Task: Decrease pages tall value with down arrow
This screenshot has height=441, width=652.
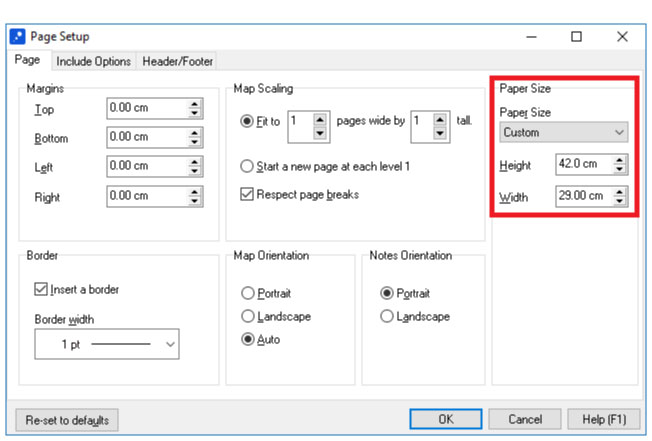Action: click(x=440, y=133)
